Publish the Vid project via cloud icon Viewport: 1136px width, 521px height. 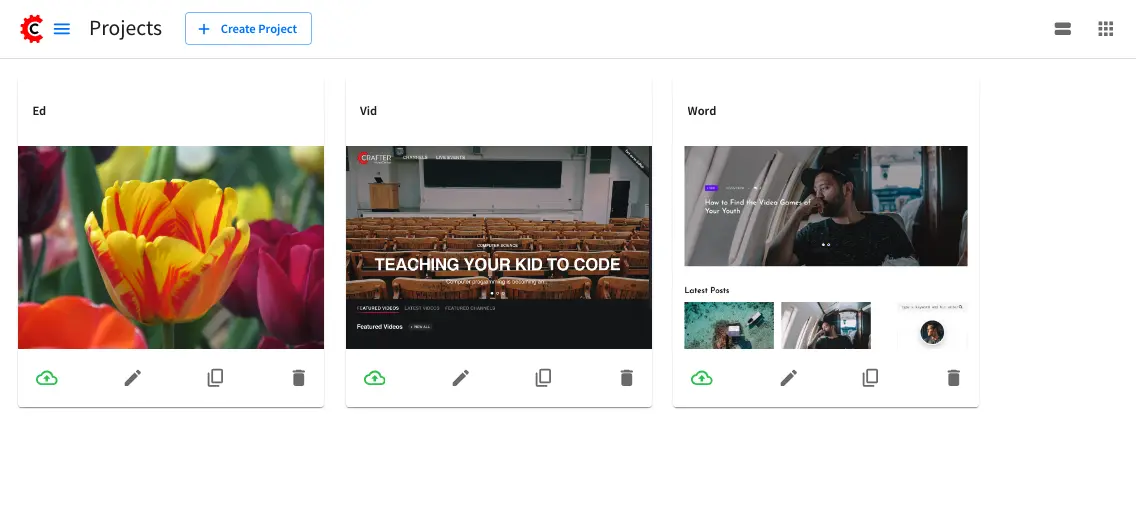tap(375, 378)
